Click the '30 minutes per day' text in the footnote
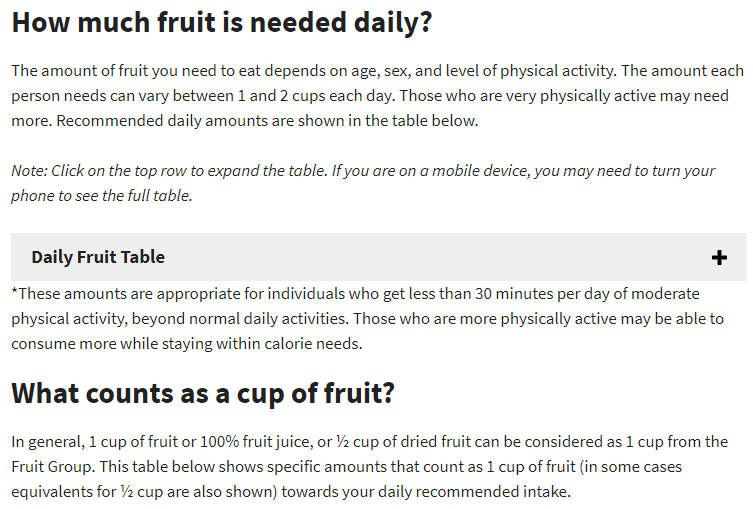Screen dimensions: 753x509 tap(542, 294)
